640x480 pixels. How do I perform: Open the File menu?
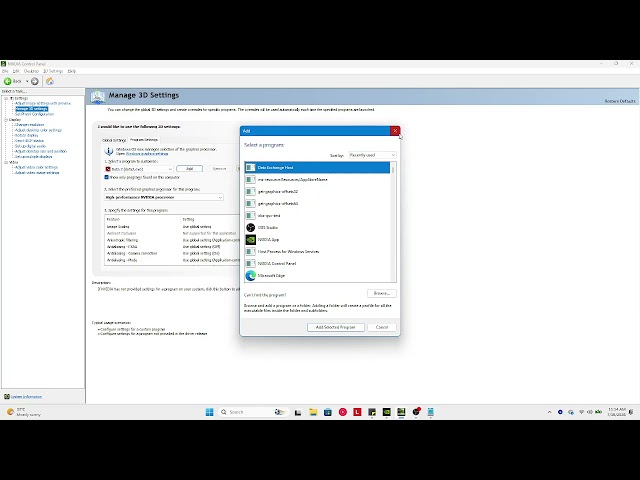click(x=5, y=71)
